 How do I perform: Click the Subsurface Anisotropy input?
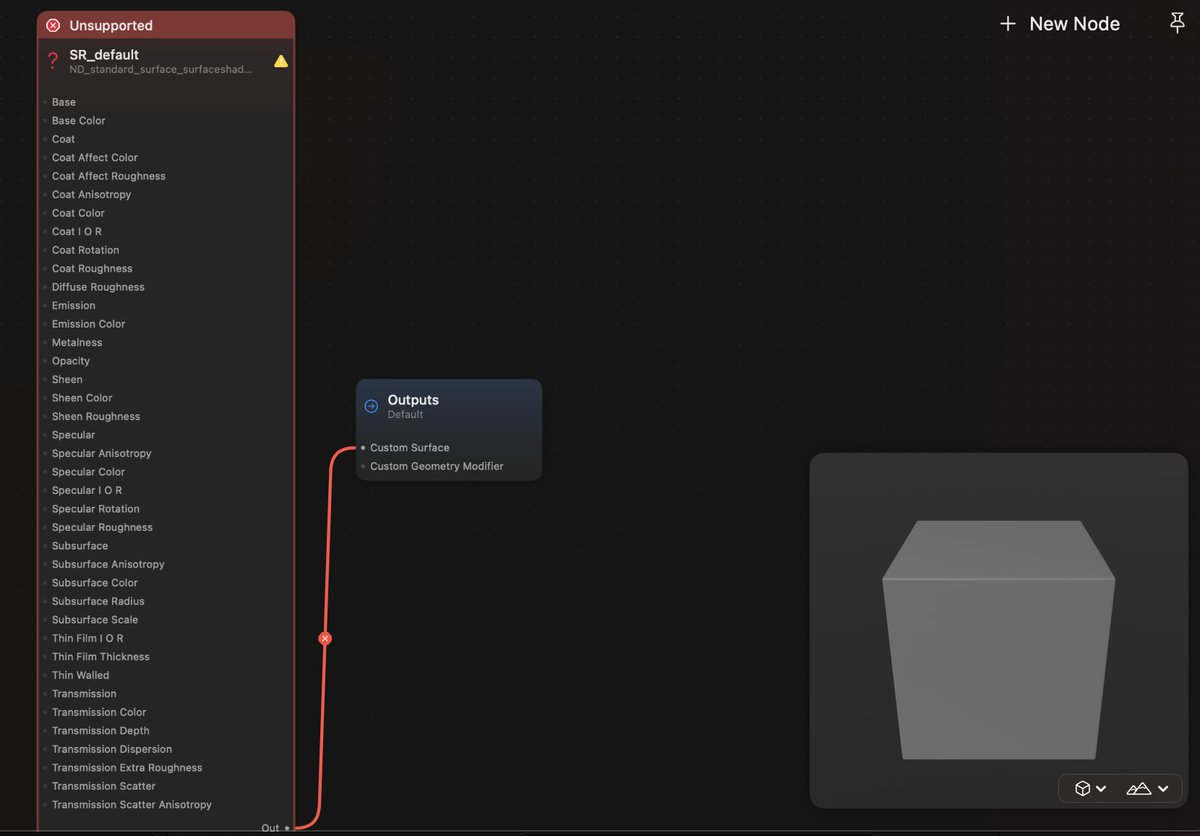tap(108, 564)
